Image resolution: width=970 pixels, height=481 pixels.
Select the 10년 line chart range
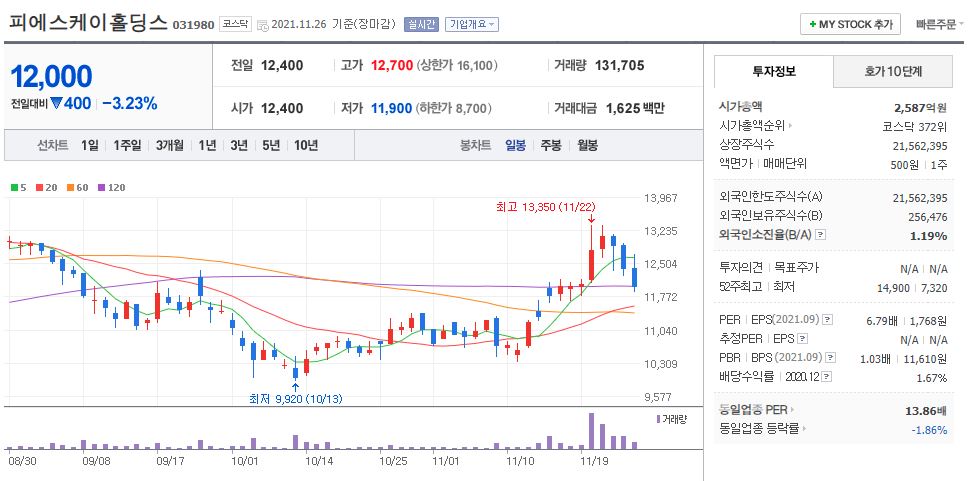(x=306, y=145)
